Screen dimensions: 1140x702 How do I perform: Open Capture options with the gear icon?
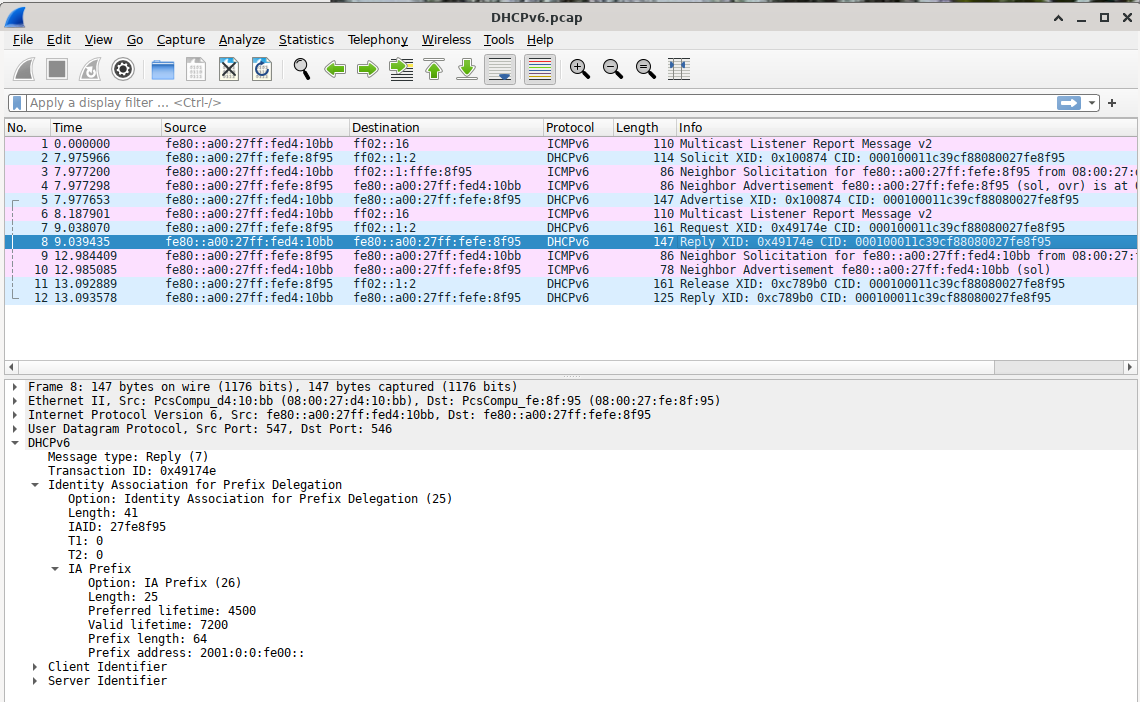tap(122, 69)
